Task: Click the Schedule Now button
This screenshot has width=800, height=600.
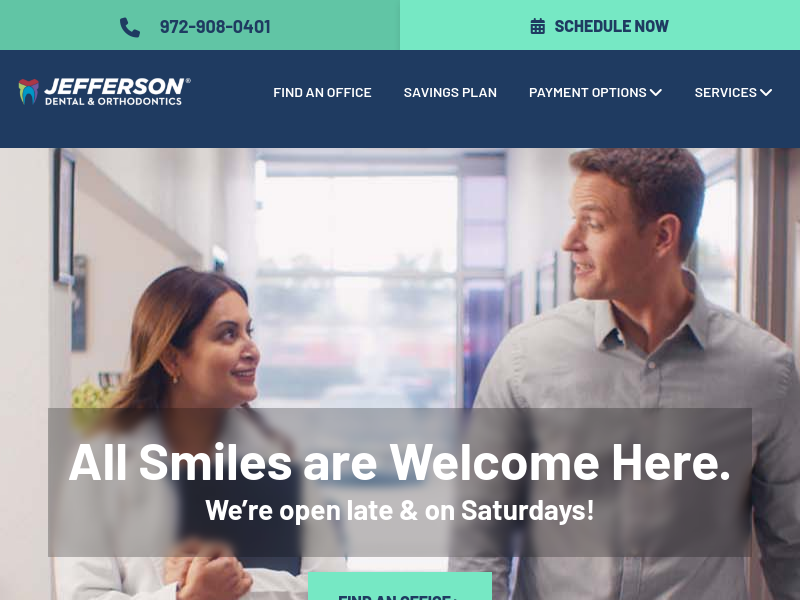Action: click(x=599, y=25)
